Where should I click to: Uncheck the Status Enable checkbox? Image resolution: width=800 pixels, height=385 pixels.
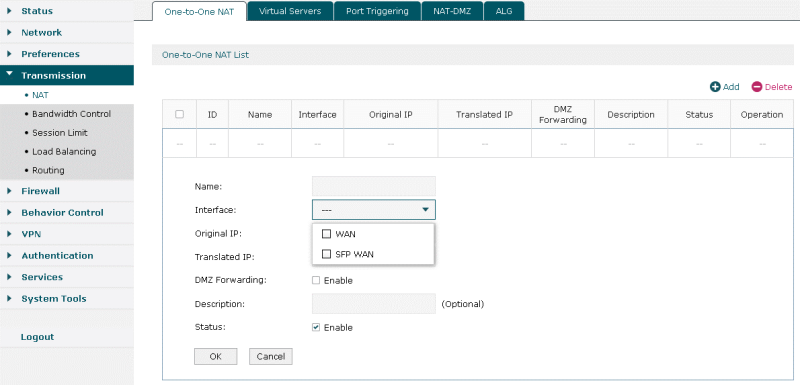tap(316, 327)
